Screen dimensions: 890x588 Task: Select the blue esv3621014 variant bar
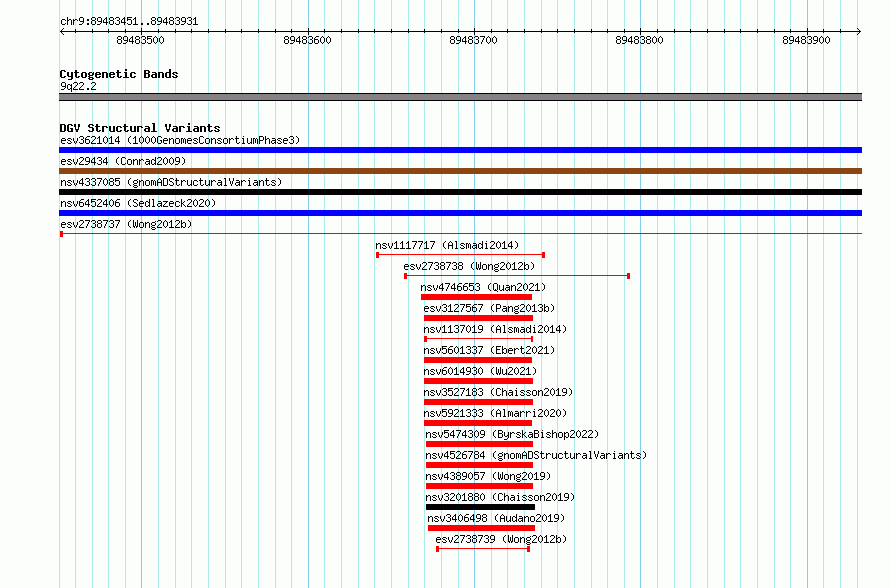tap(460, 150)
